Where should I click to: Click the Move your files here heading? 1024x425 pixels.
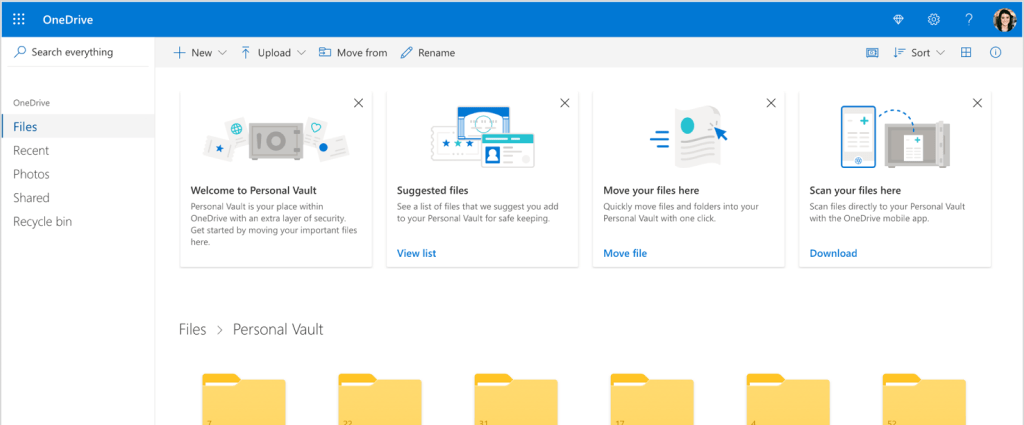[651, 191]
